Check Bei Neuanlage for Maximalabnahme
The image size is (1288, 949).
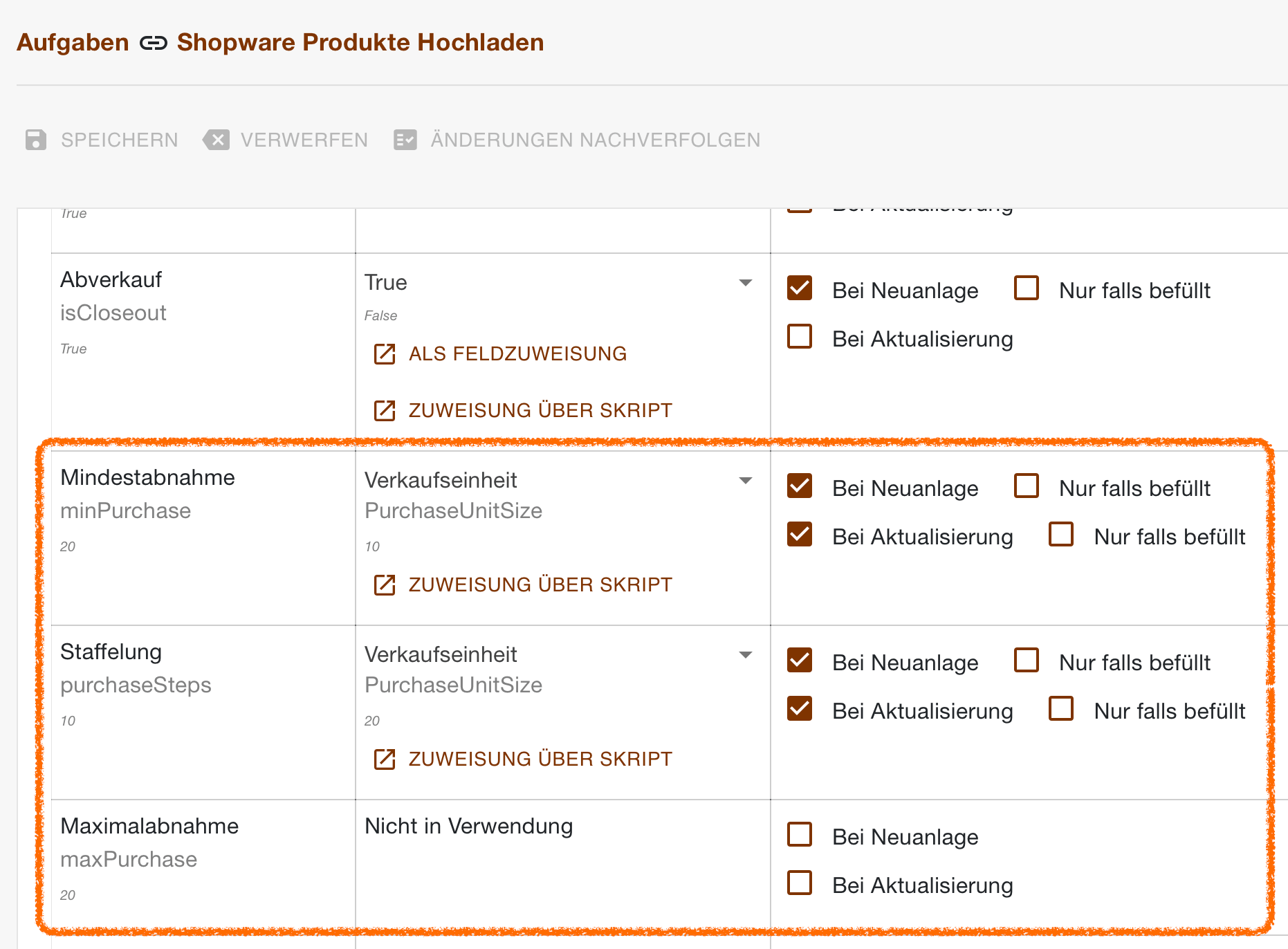click(800, 834)
